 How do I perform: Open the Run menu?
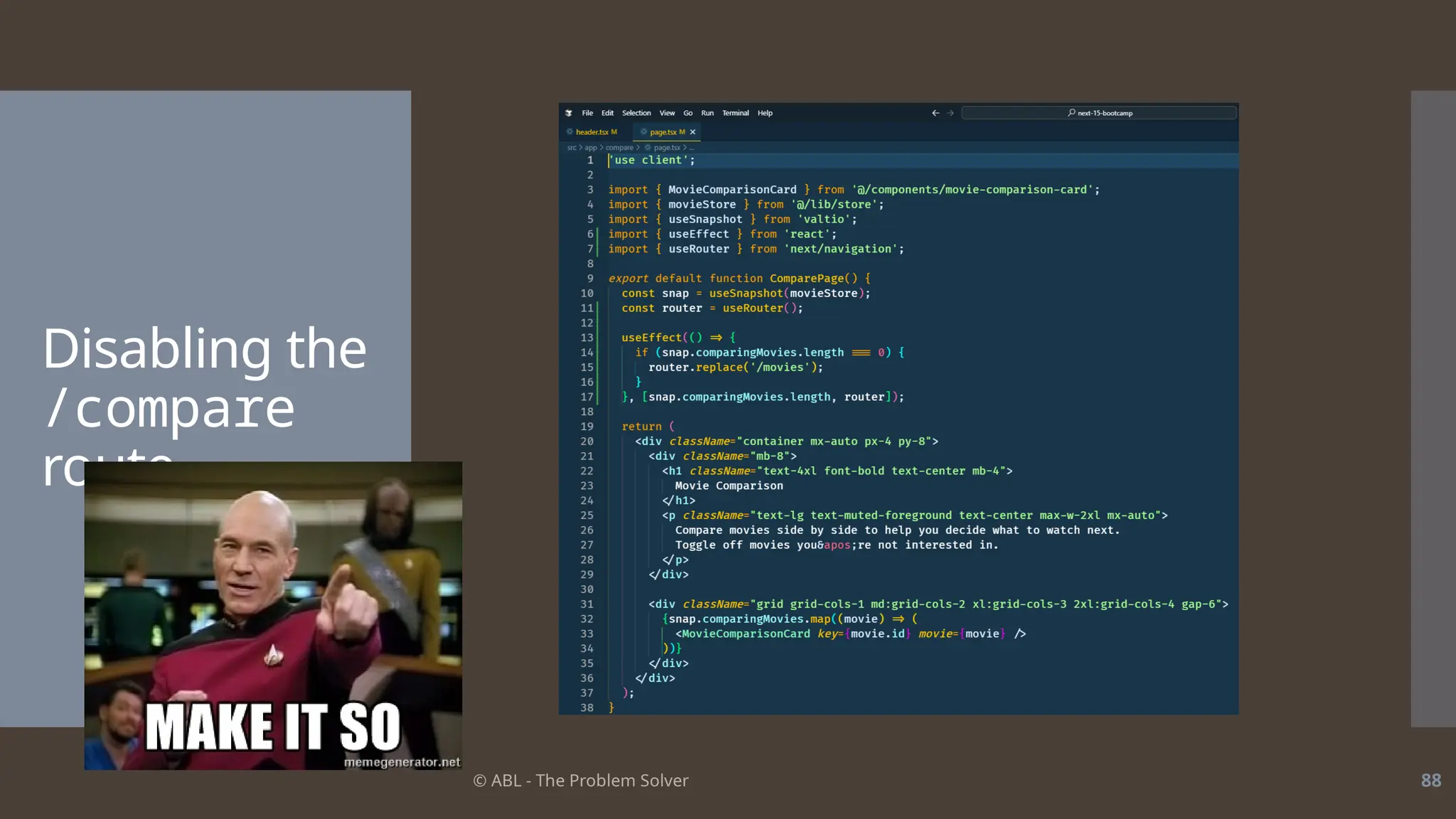pos(707,113)
